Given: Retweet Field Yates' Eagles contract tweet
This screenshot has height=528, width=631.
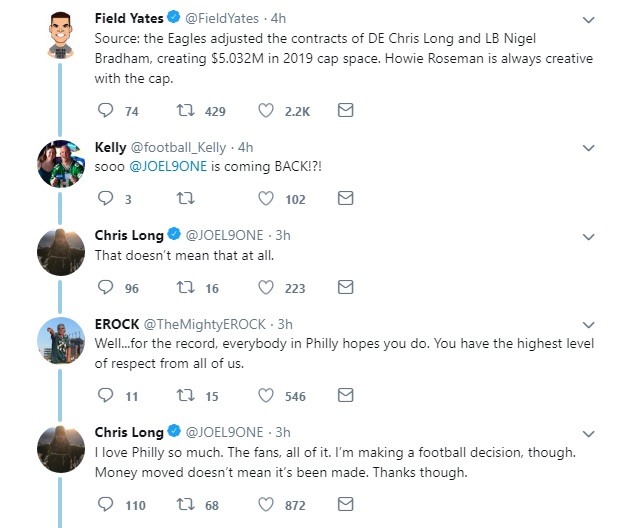Looking at the screenshot, I should click(185, 111).
